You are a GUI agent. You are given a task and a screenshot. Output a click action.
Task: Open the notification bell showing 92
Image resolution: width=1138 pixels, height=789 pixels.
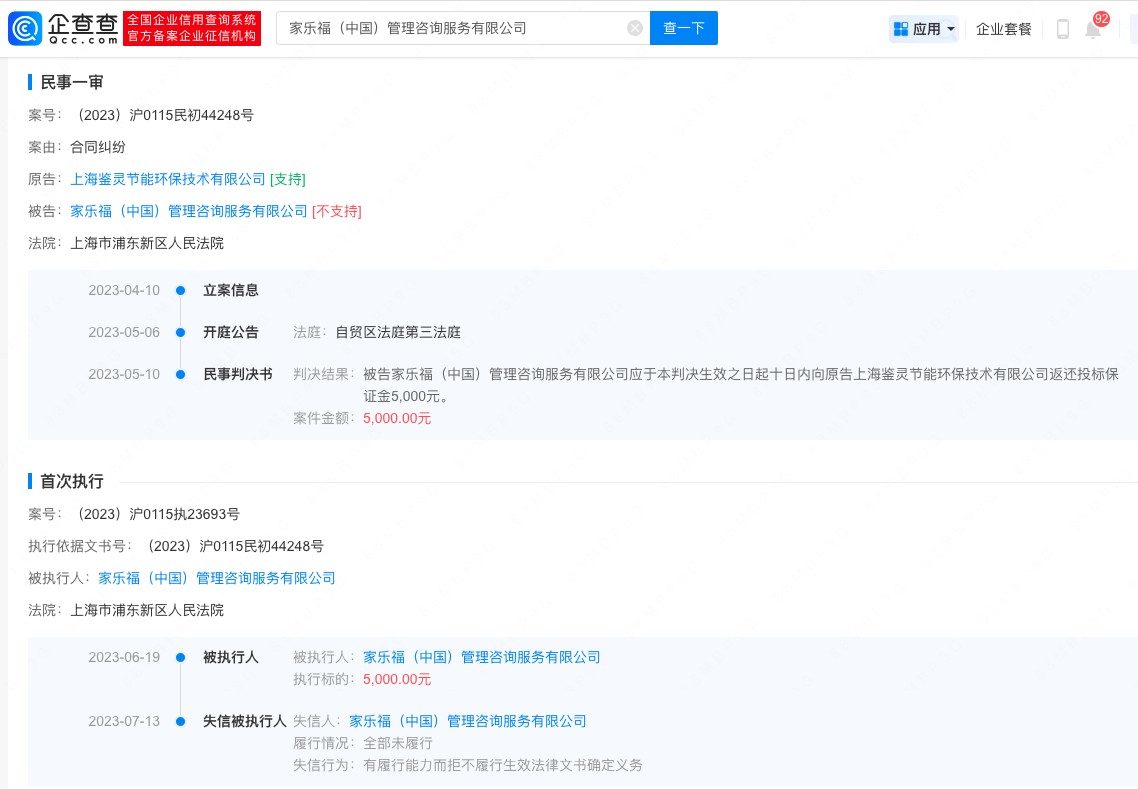click(1093, 29)
